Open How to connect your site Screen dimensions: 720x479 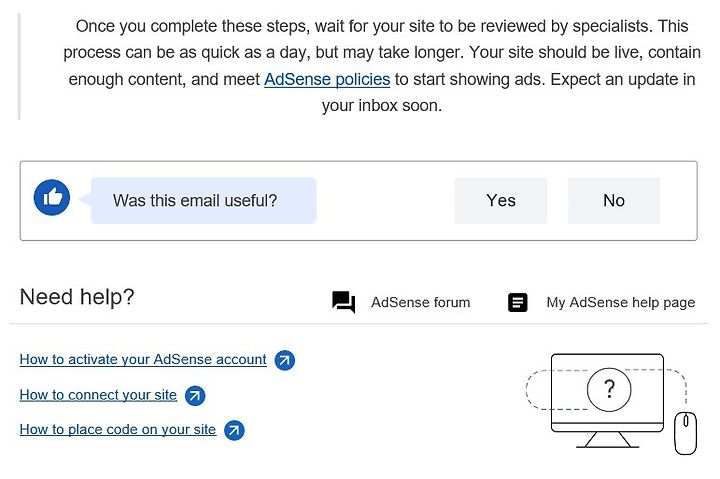pyautogui.click(x=98, y=395)
